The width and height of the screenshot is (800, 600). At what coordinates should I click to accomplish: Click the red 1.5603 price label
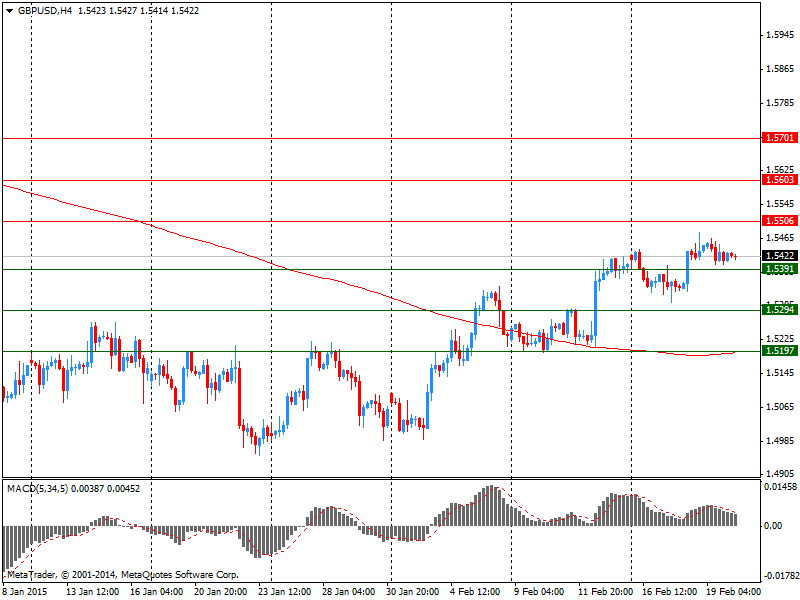click(780, 180)
